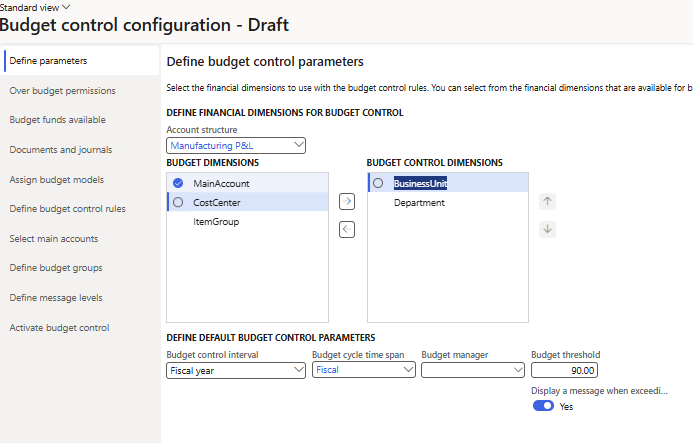Select Department in budget control dimensions

tap(419, 203)
